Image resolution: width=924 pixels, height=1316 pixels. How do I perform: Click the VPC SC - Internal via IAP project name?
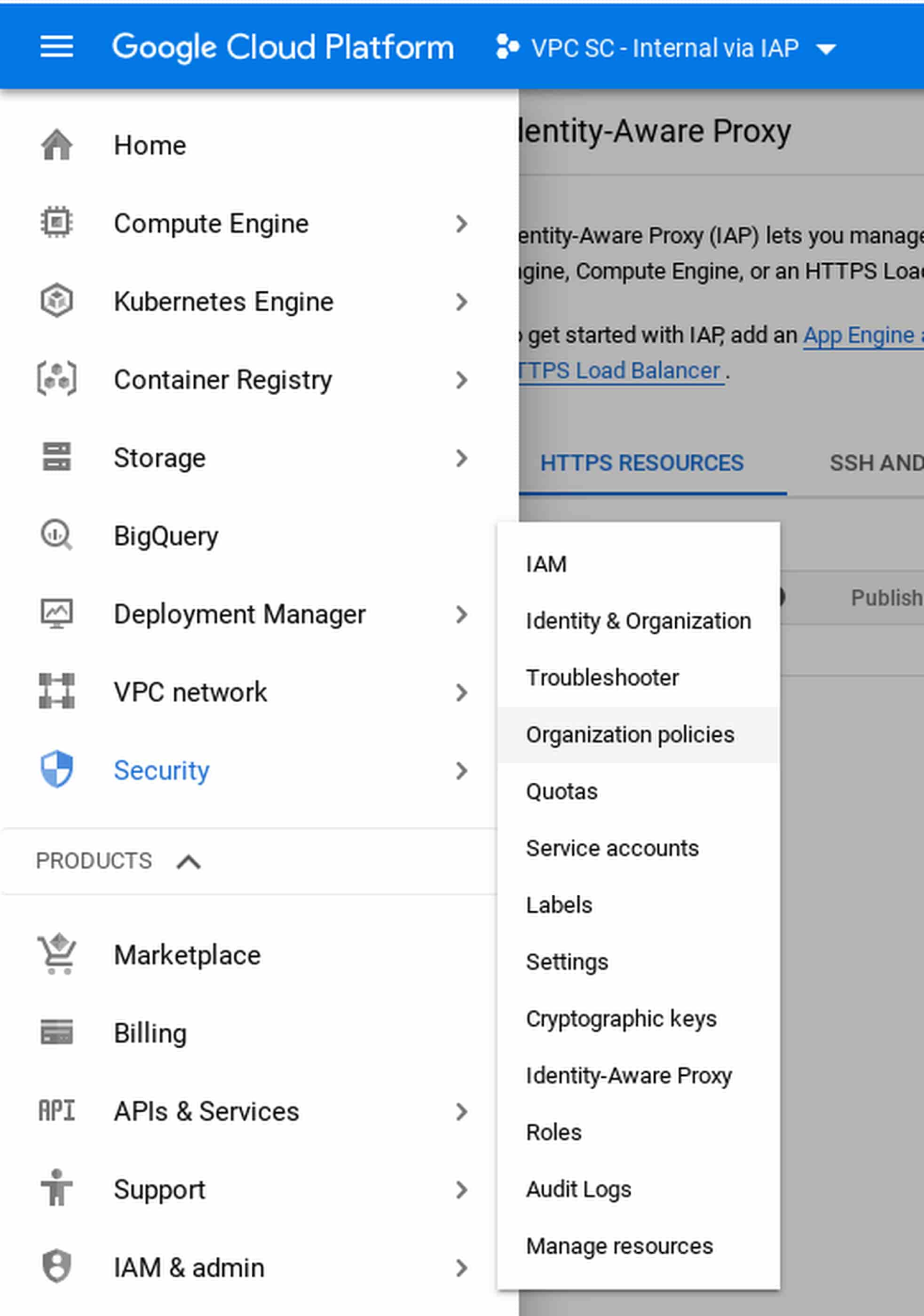[x=665, y=48]
